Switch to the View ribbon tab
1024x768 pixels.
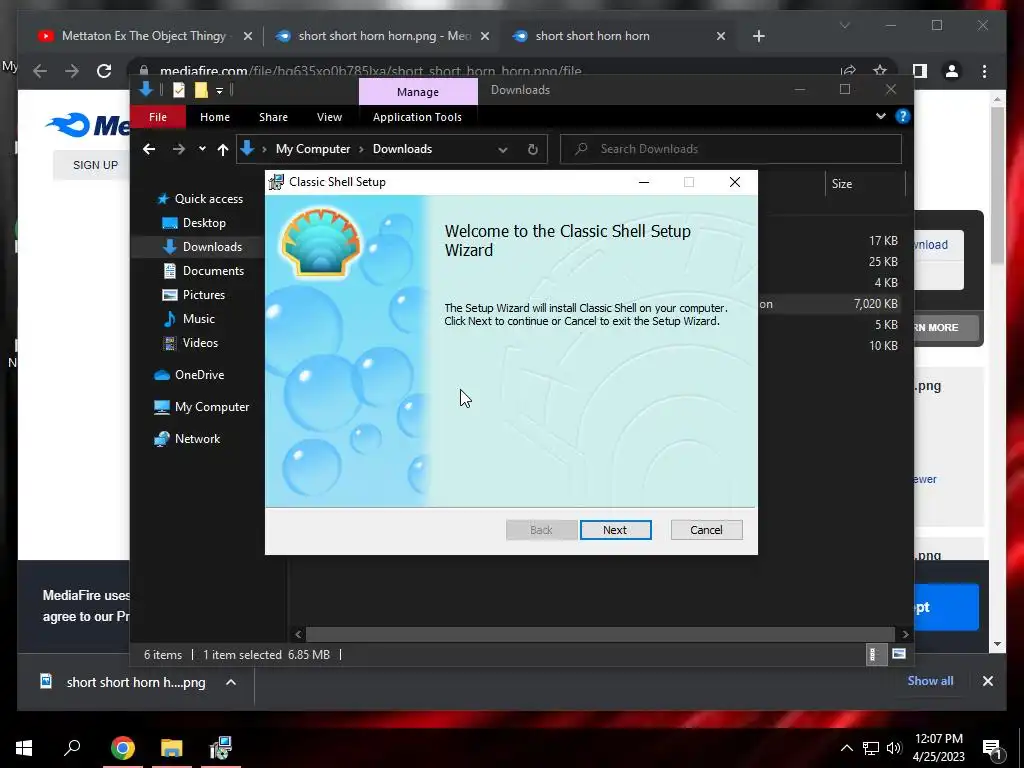(x=329, y=117)
